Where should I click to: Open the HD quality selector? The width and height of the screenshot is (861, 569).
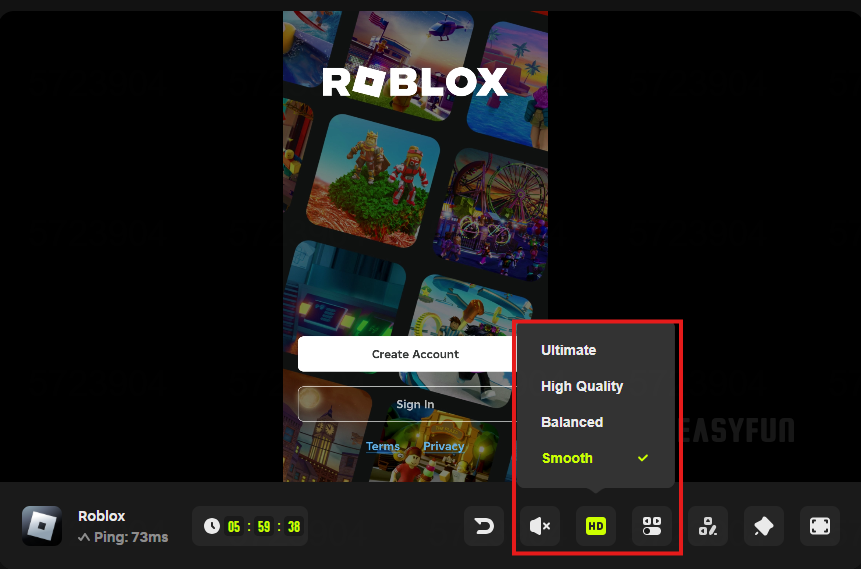596,526
